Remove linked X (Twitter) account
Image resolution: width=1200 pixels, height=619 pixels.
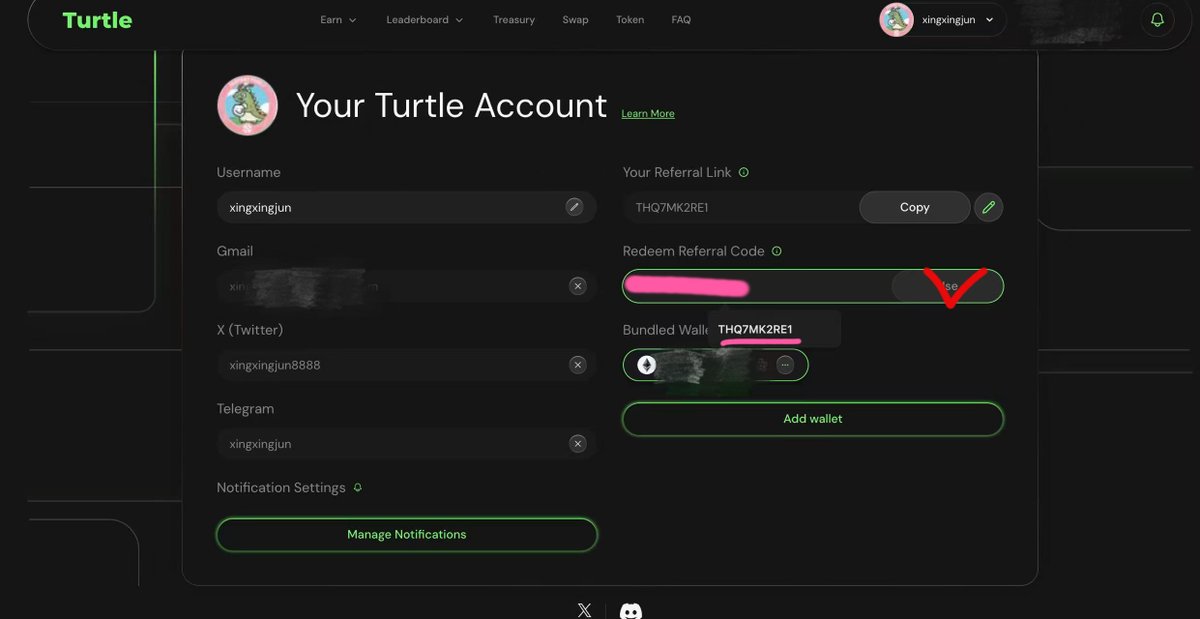pos(577,365)
